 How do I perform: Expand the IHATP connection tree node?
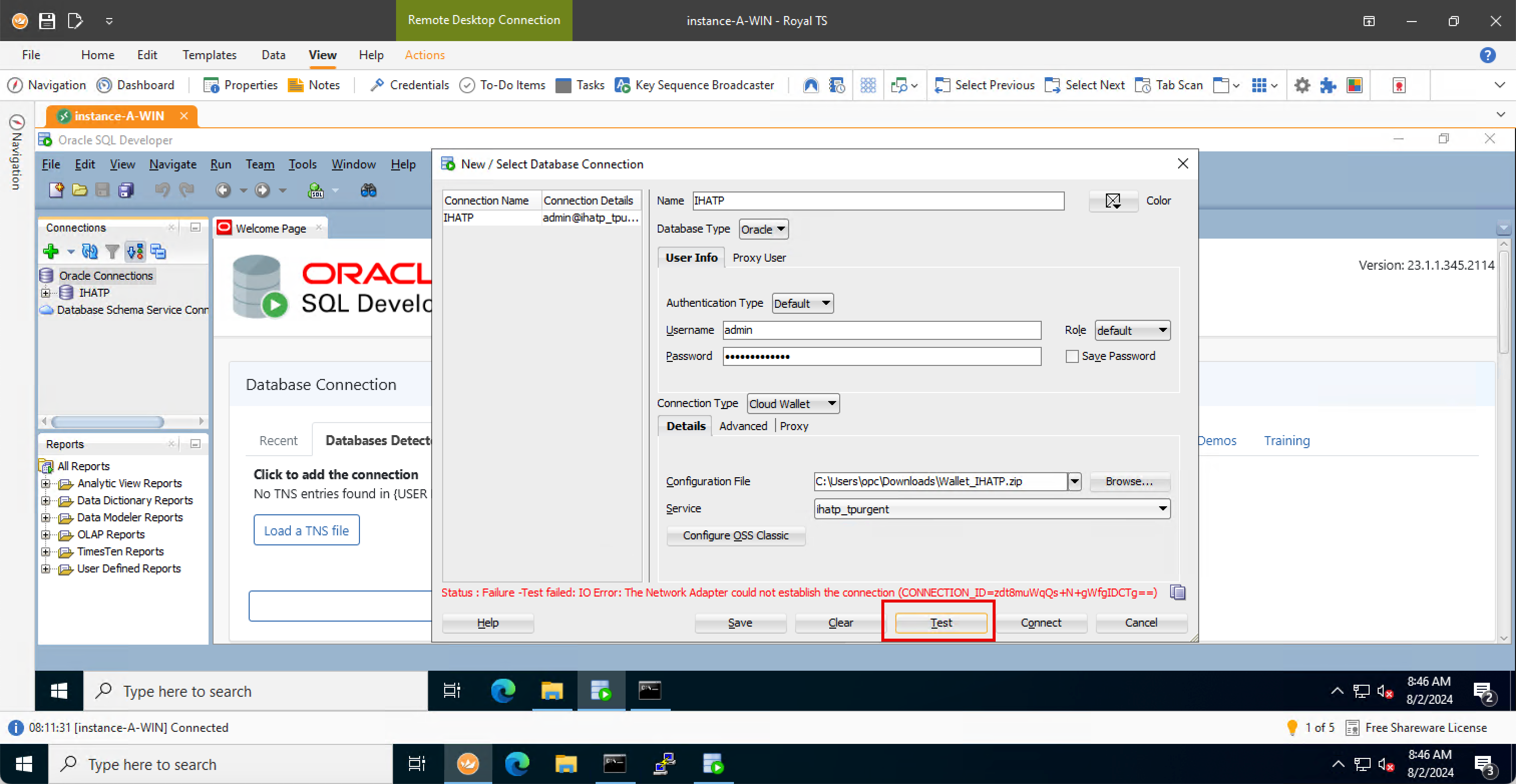[46, 293]
